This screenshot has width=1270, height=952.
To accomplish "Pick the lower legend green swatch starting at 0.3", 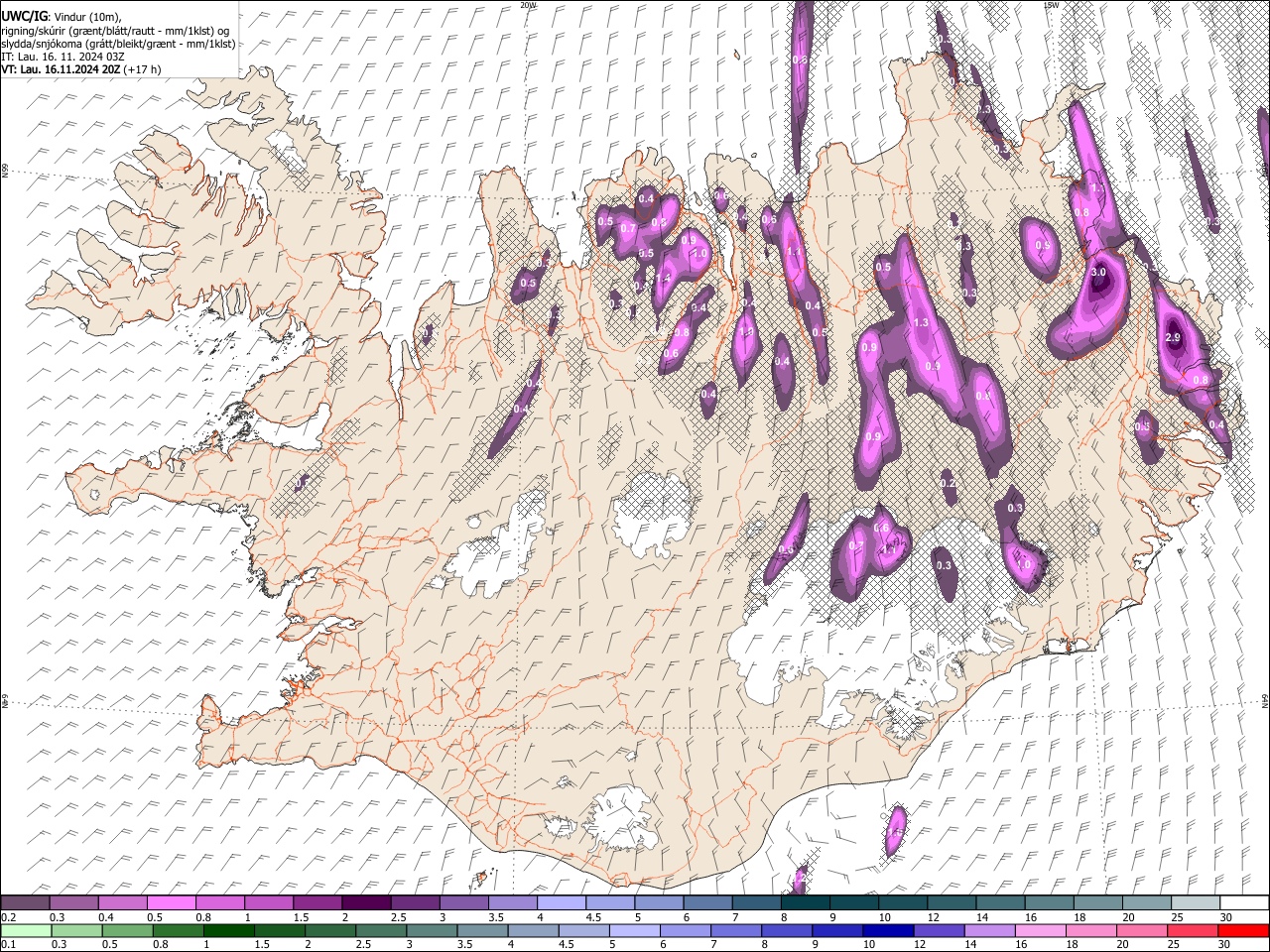I will (x=76, y=930).
